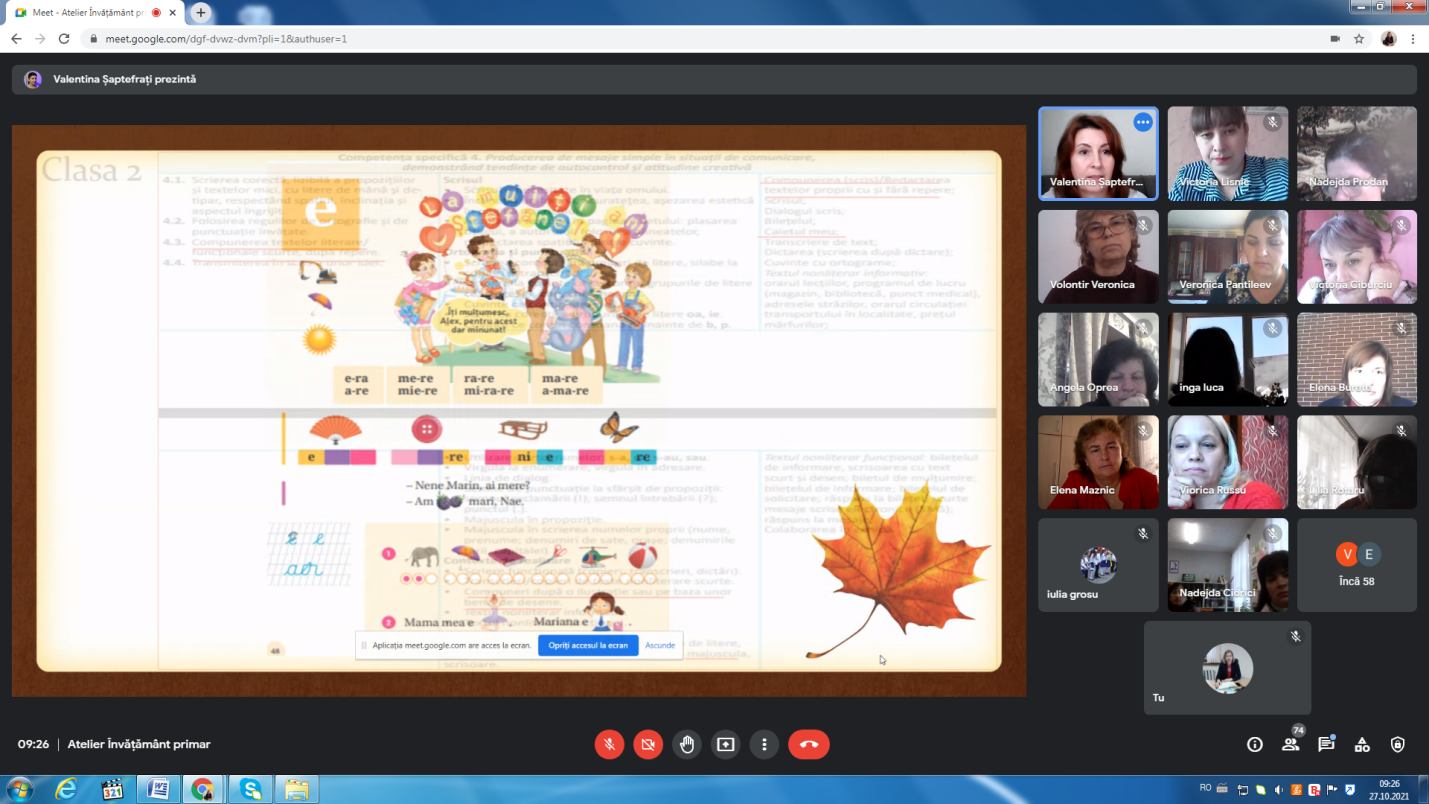Image resolution: width=1429 pixels, height=804 pixels.
Task: Open more options three-dot menu
Action: [764, 744]
